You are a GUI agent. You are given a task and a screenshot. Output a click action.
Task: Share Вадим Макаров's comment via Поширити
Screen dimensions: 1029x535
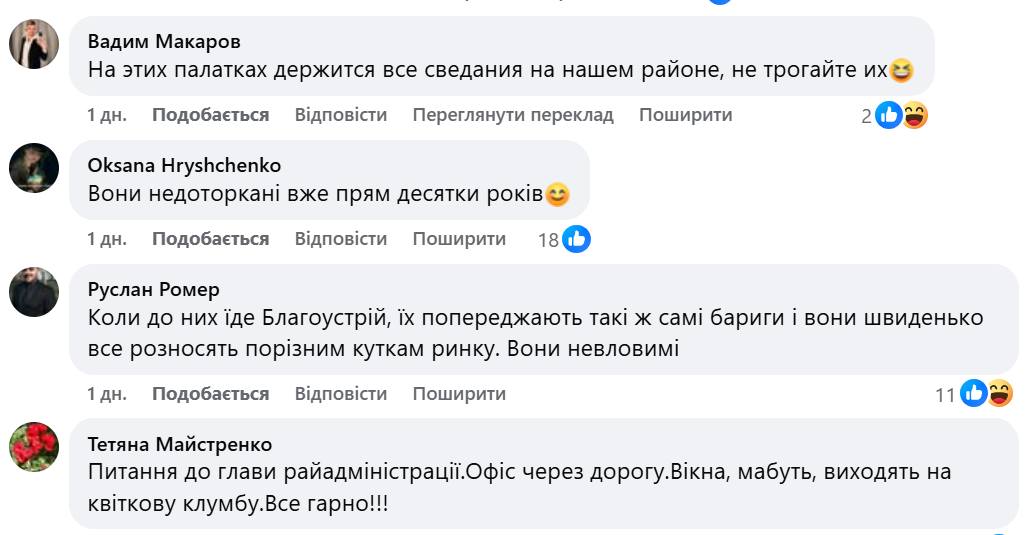pyautogui.click(x=686, y=115)
